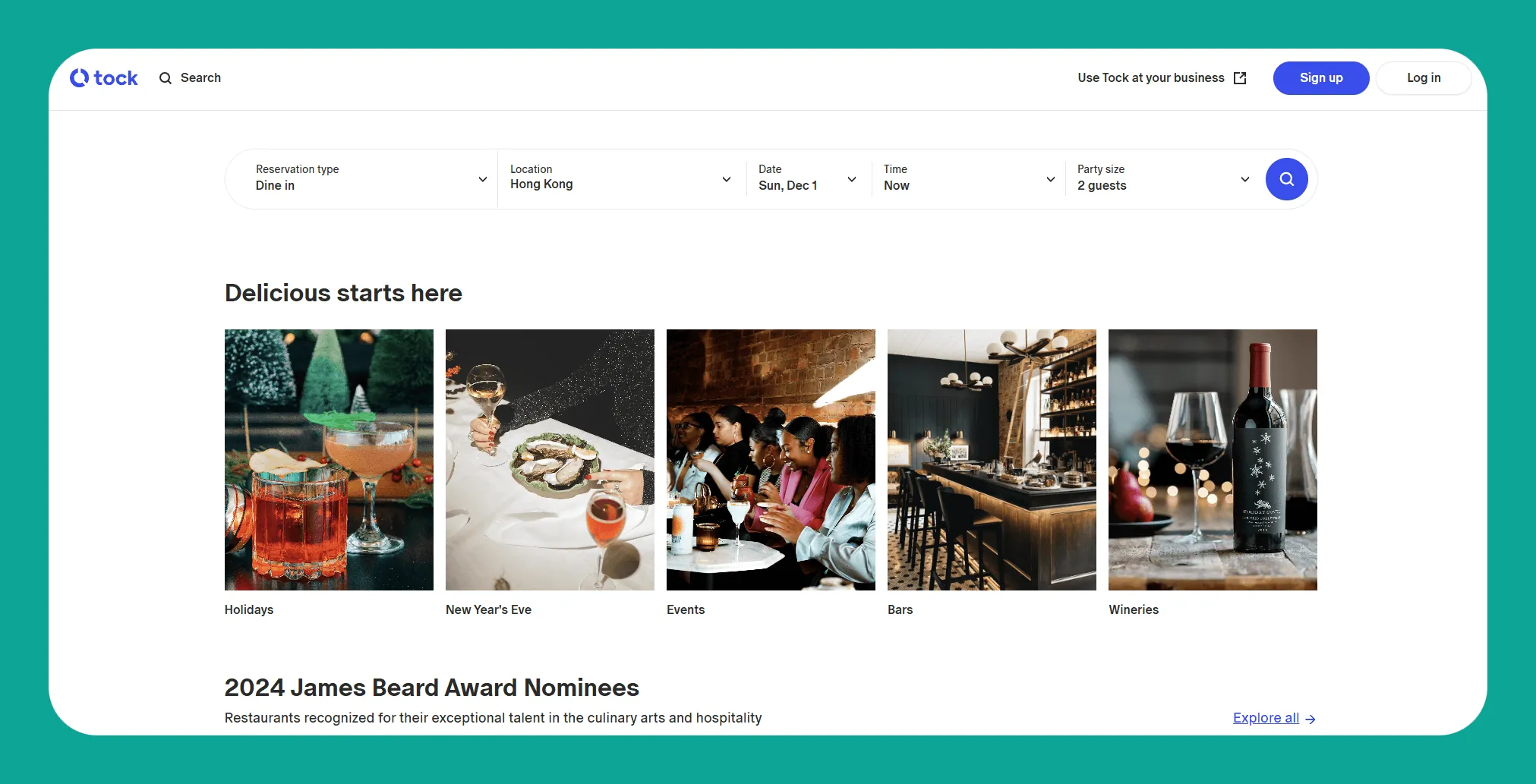Click the Log in button
Screen dimensions: 1536x784
(x=1424, y=78)
